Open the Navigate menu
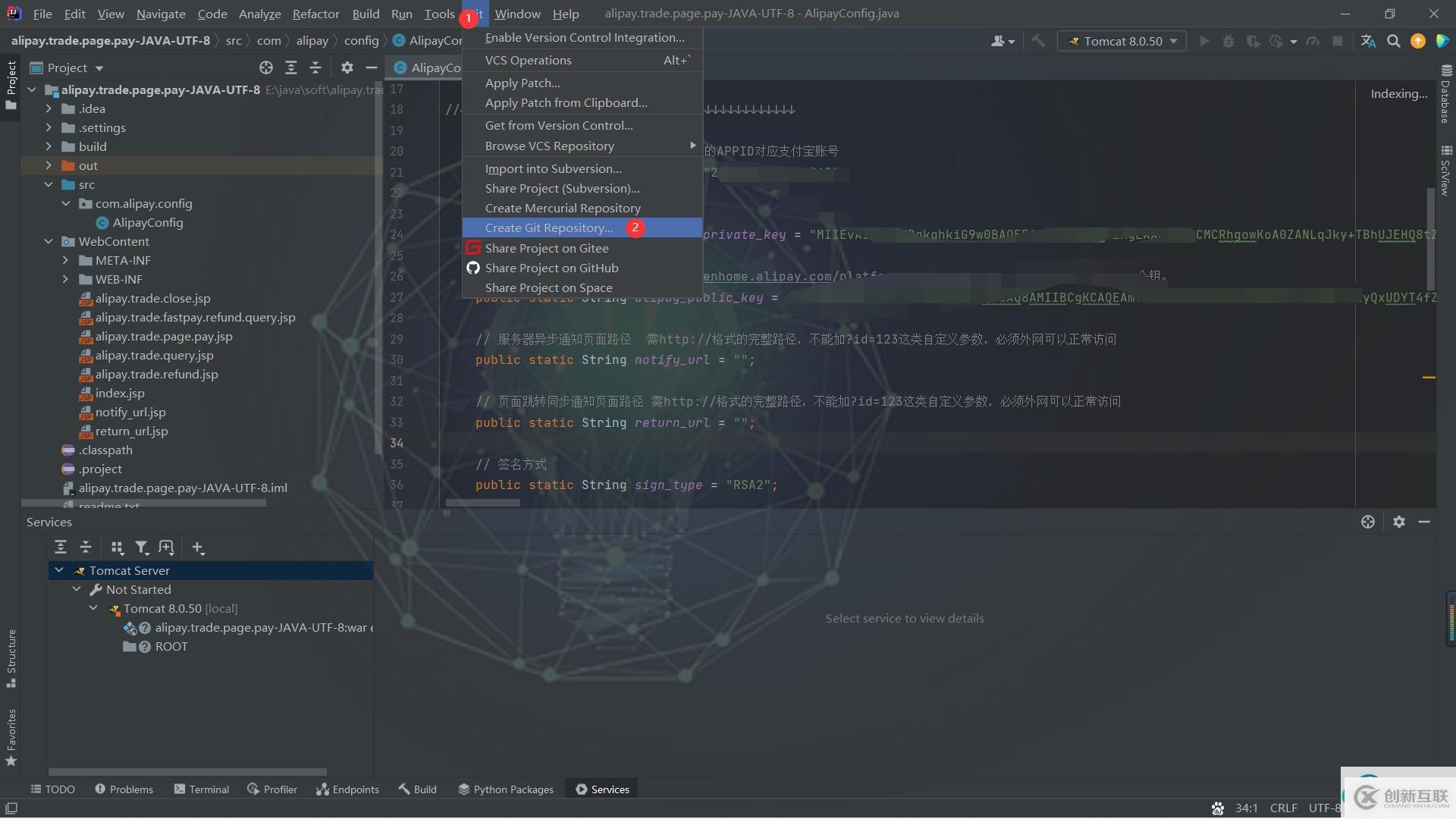Viewport: 1456px width, 819px height. coord(161,14)
